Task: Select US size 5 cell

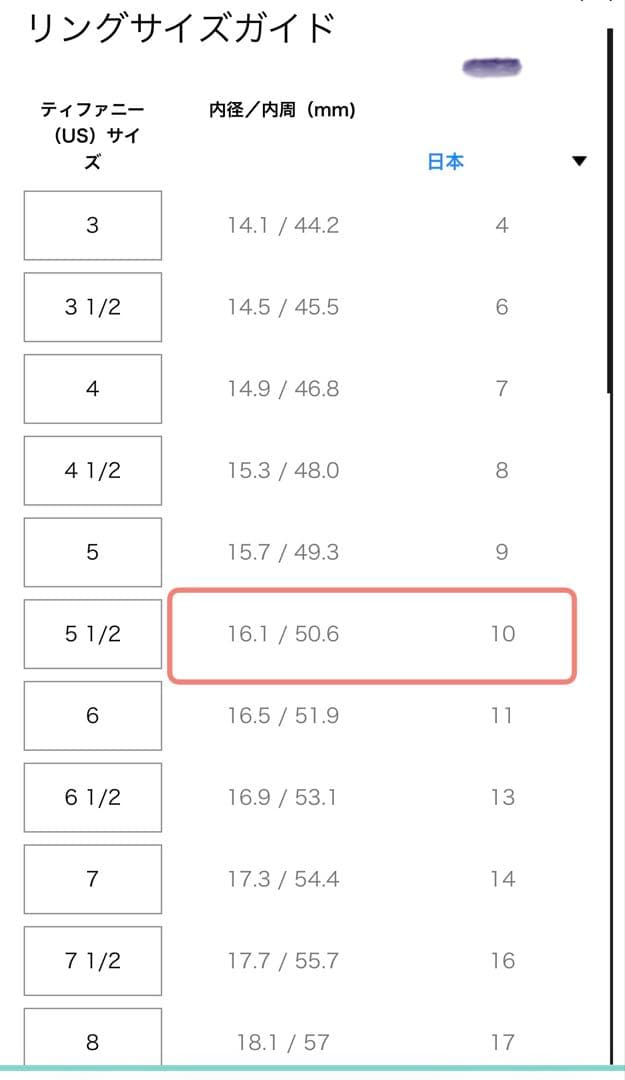Action: (x=92, y=552)
